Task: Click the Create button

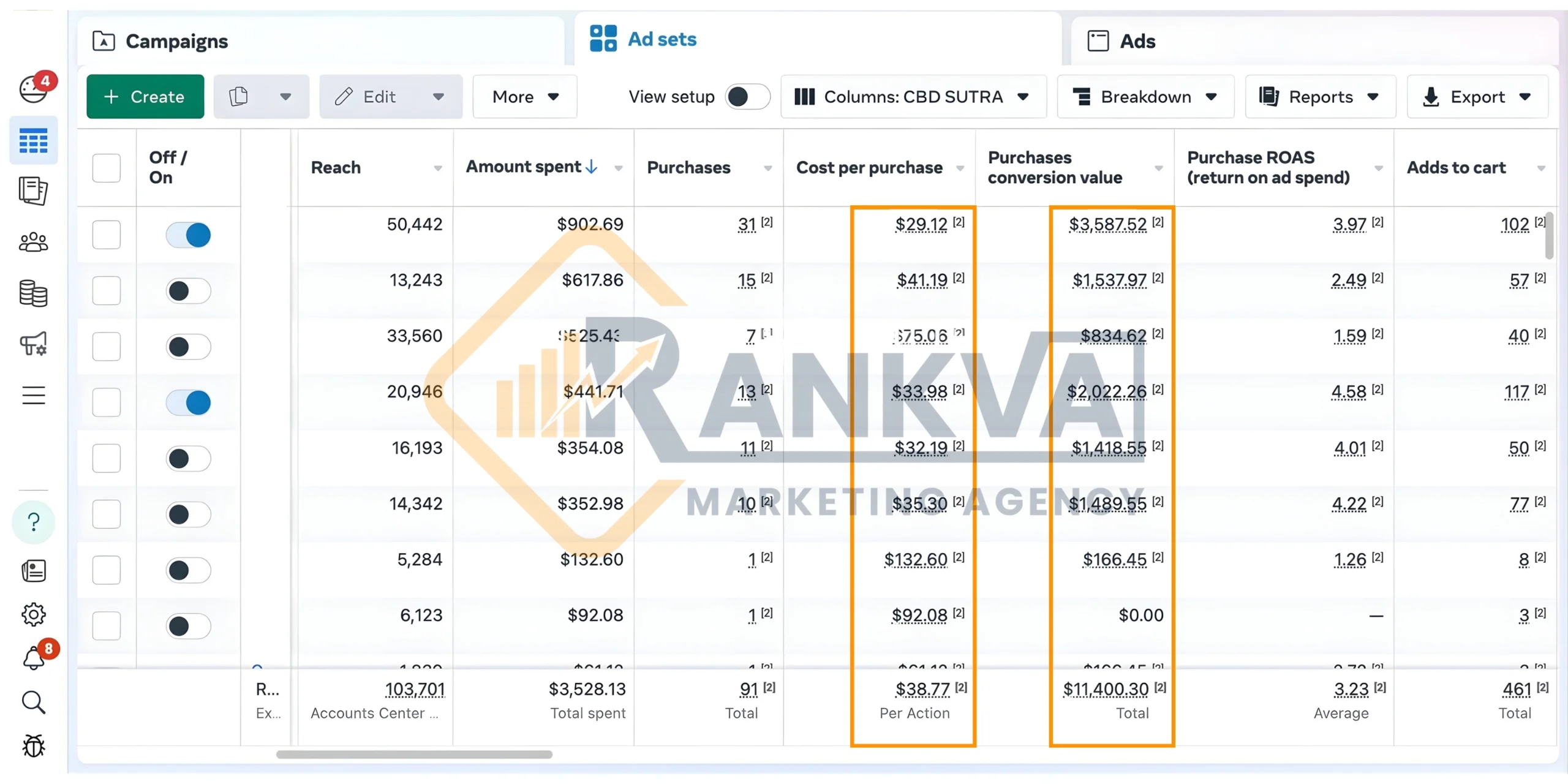Action: click(x=145, y=96)
